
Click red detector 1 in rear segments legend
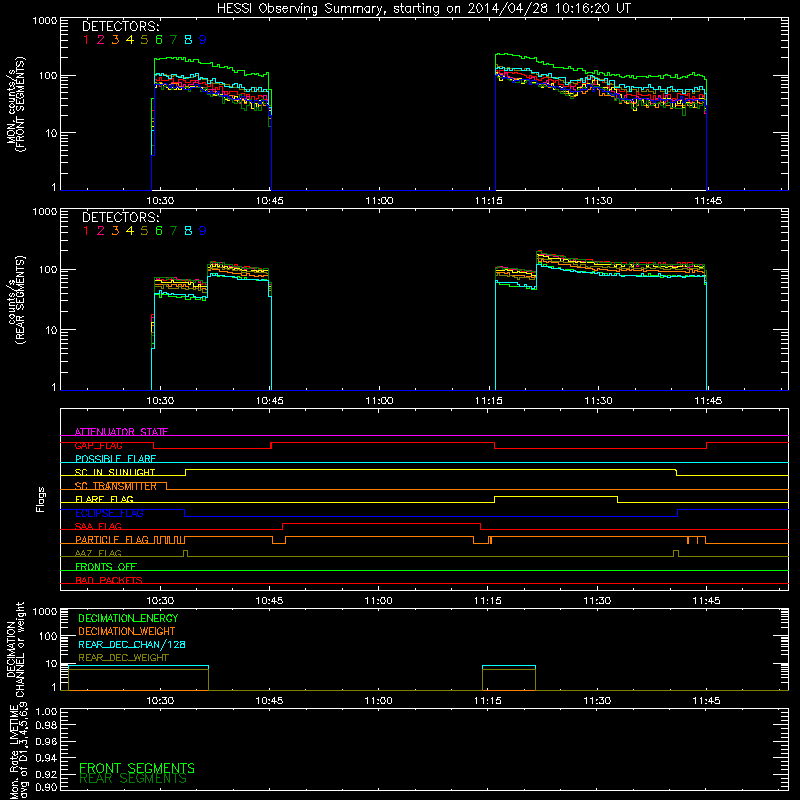86,231
